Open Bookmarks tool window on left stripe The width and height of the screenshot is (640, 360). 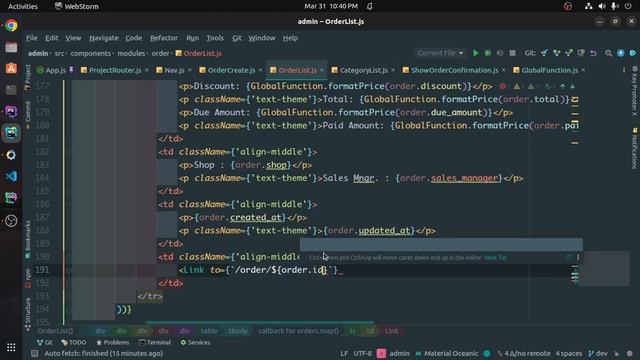point(28,239)
